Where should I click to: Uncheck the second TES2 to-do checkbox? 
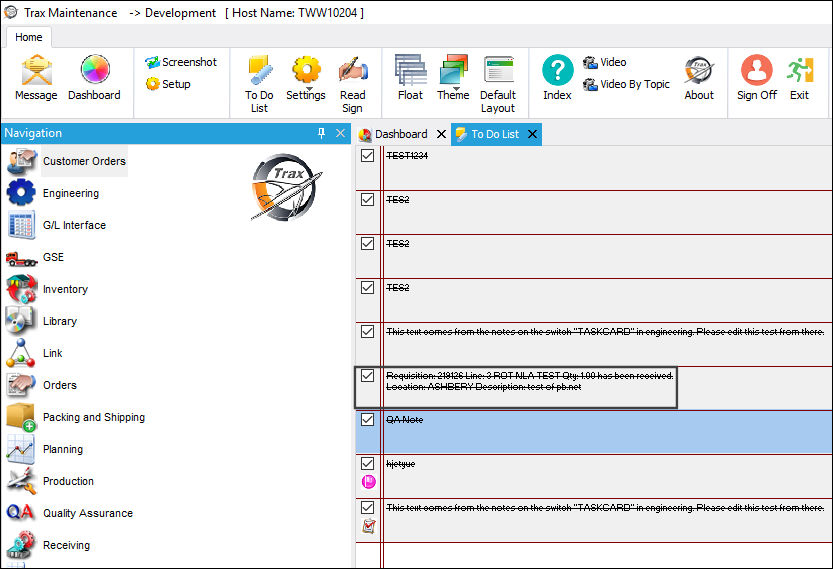(368, 244)
